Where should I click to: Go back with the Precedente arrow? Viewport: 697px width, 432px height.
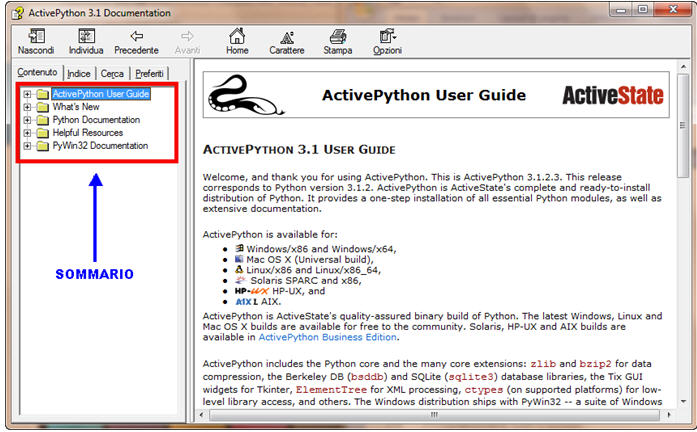pyautogui.click(x=136, y=36)
